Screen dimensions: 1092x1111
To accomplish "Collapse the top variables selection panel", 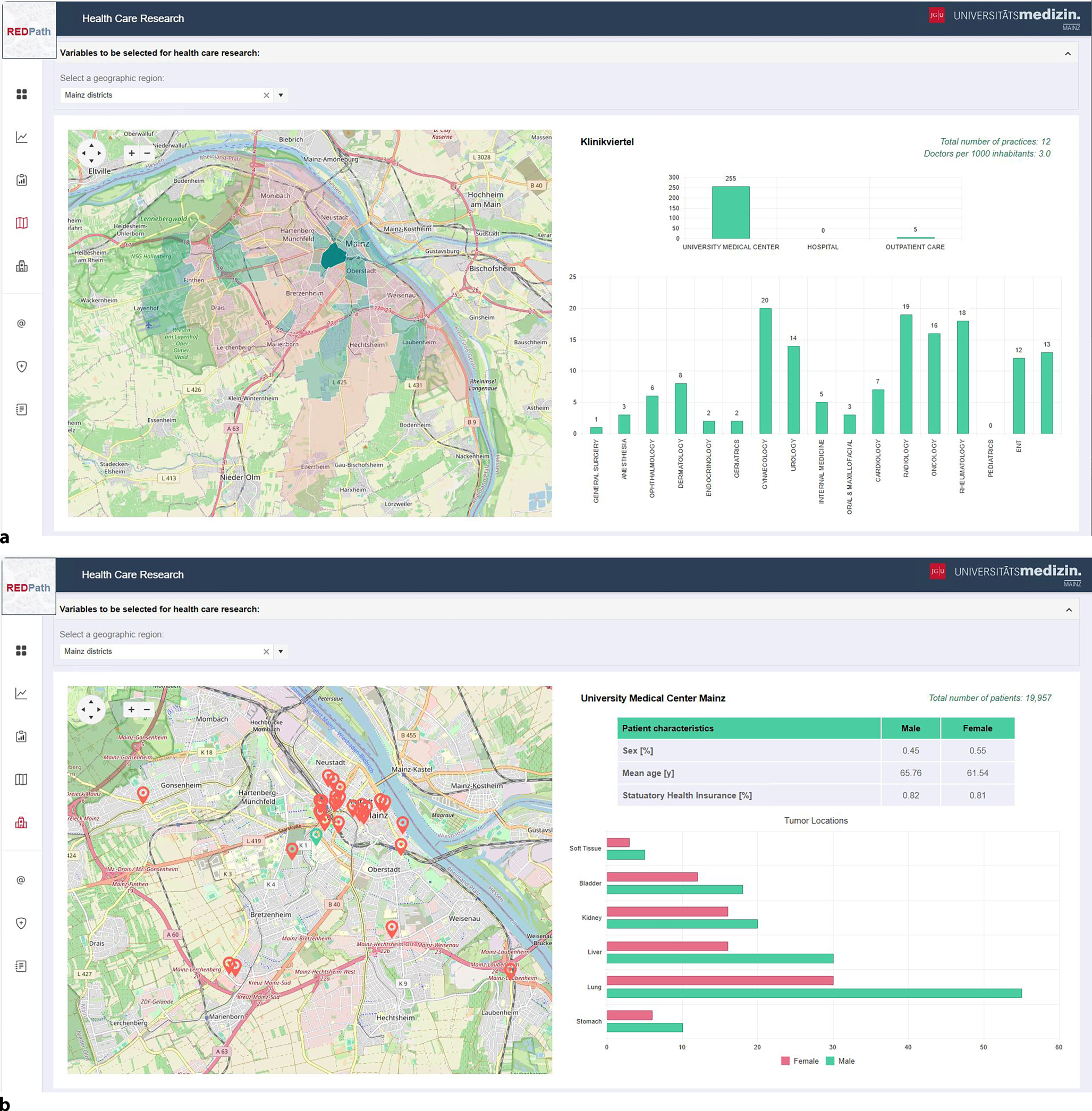I will tap(1068, 53).
